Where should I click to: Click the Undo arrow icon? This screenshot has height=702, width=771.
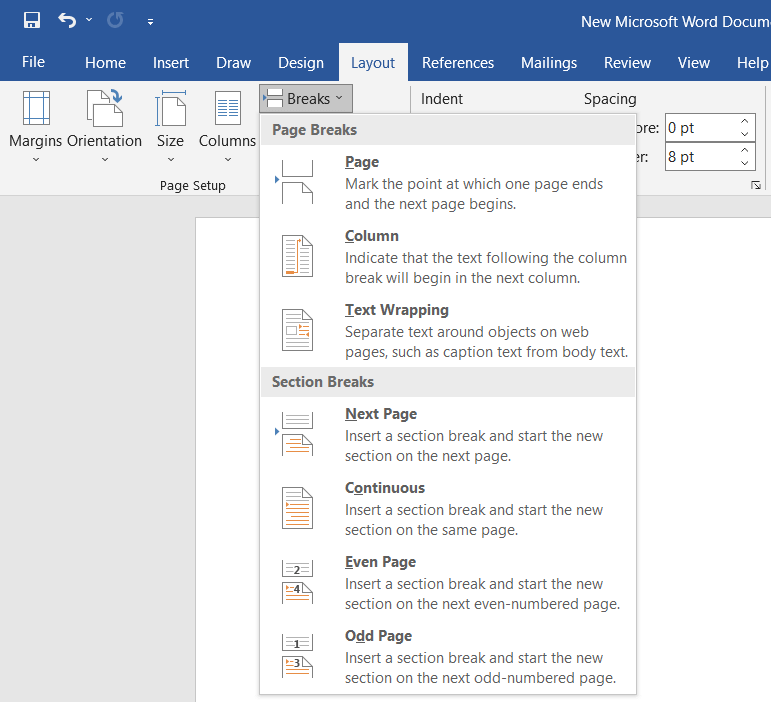pyautogui.click(x=67, y=20)
